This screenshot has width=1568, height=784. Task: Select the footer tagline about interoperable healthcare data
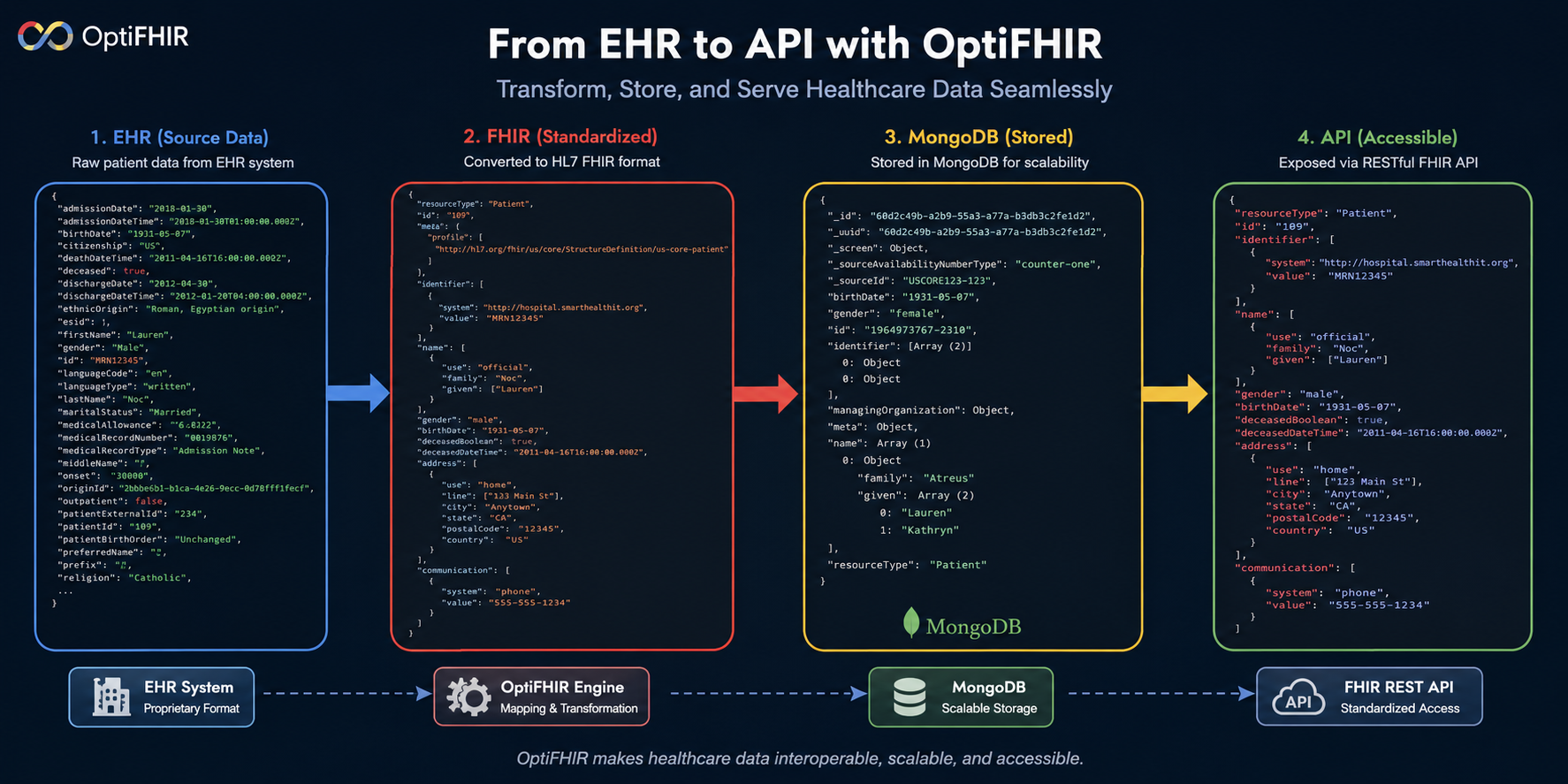(800, 758)
